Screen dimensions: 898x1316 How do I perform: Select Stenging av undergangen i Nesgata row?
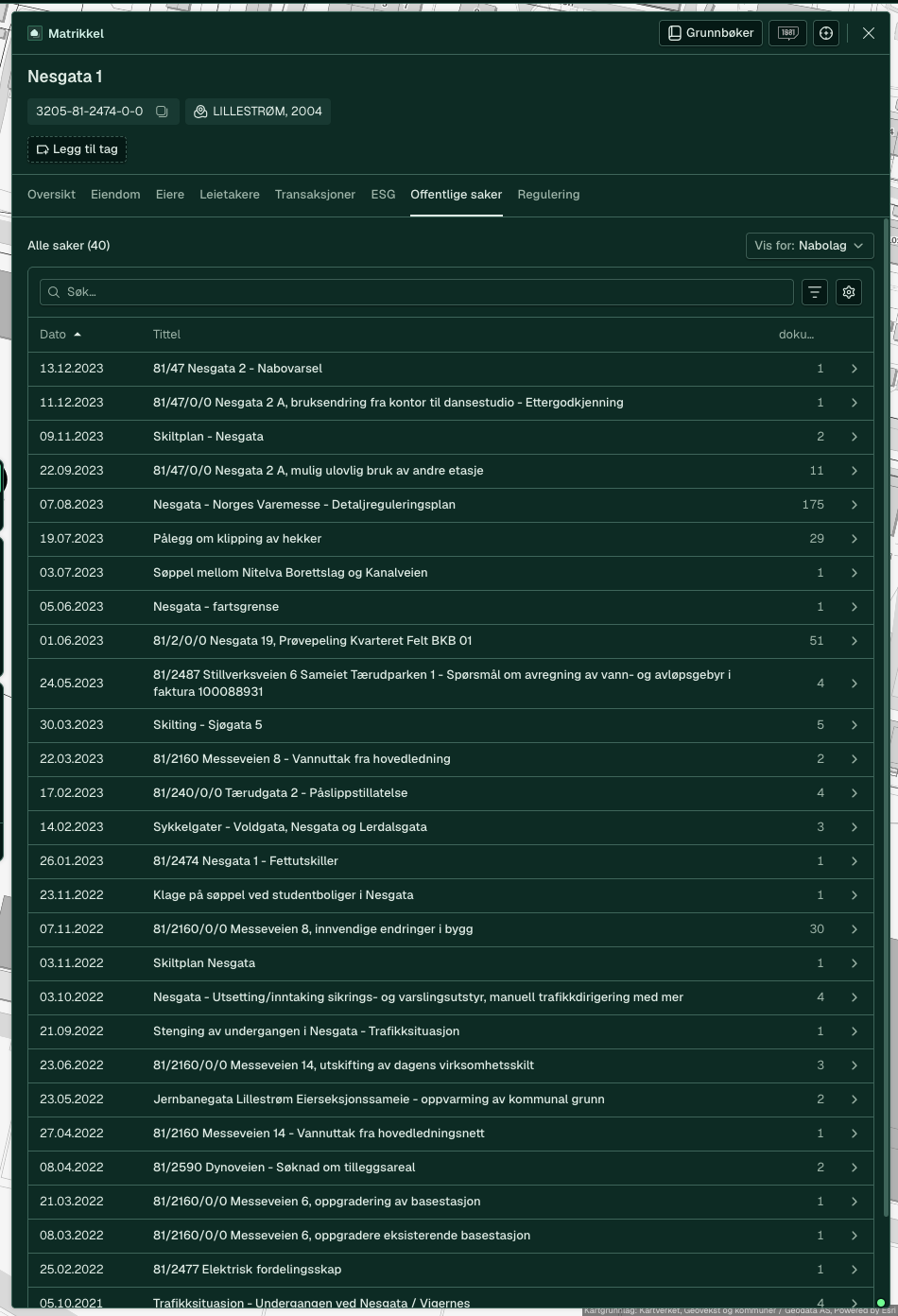(451, 1031)
